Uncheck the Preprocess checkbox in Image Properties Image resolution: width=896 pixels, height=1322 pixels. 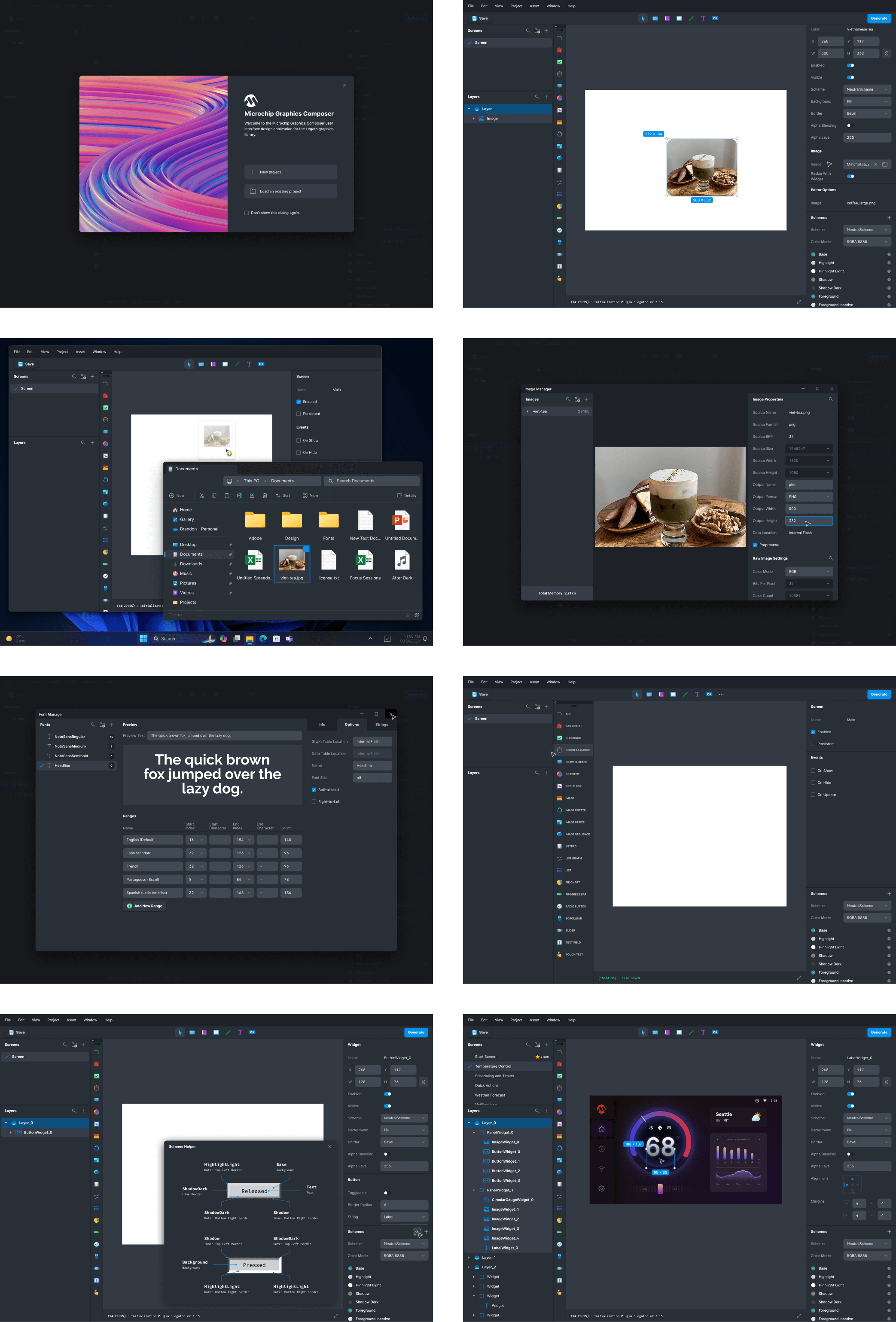coord(755,545)
